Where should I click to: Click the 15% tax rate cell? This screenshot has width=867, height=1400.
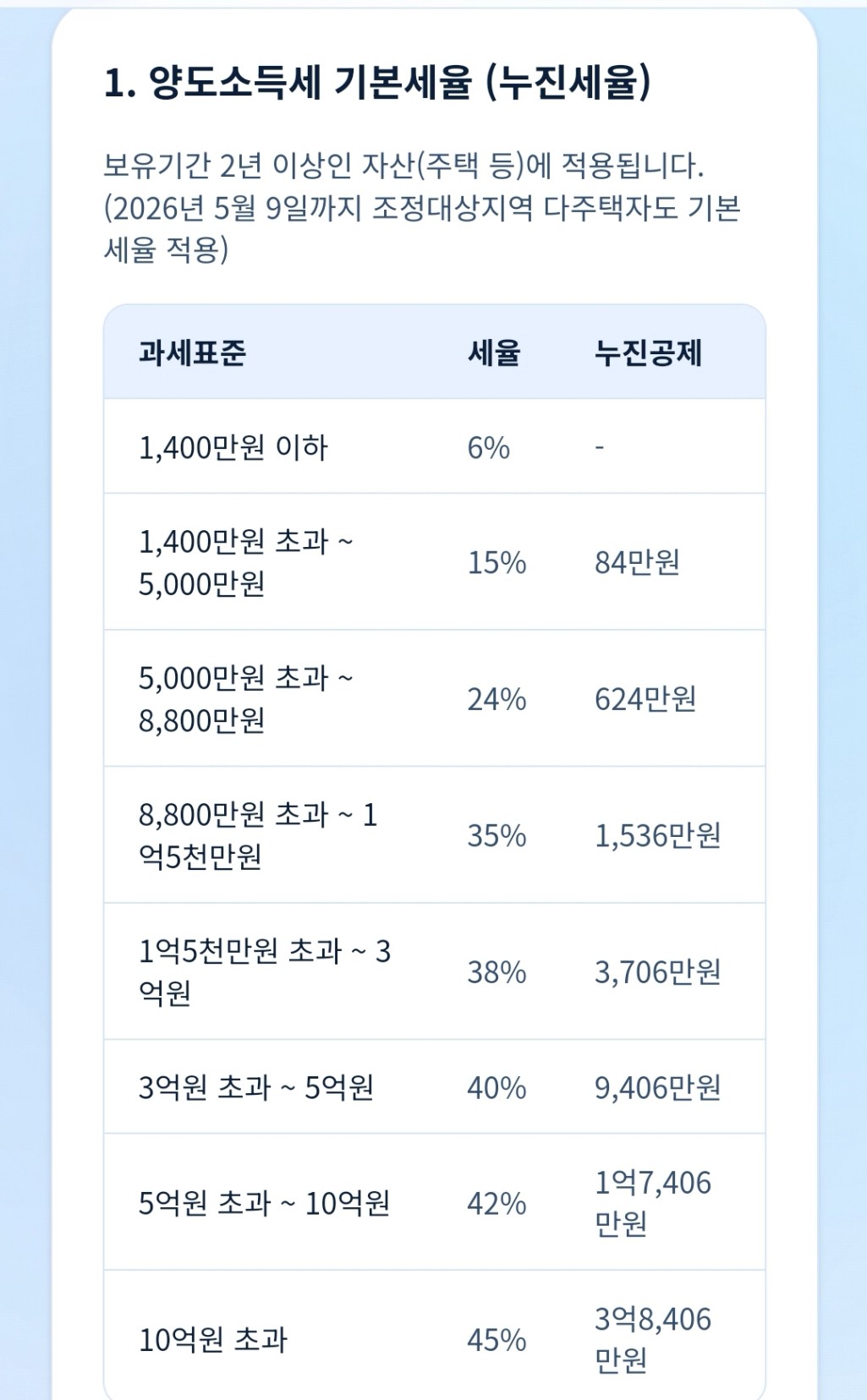tap(497, 562)
